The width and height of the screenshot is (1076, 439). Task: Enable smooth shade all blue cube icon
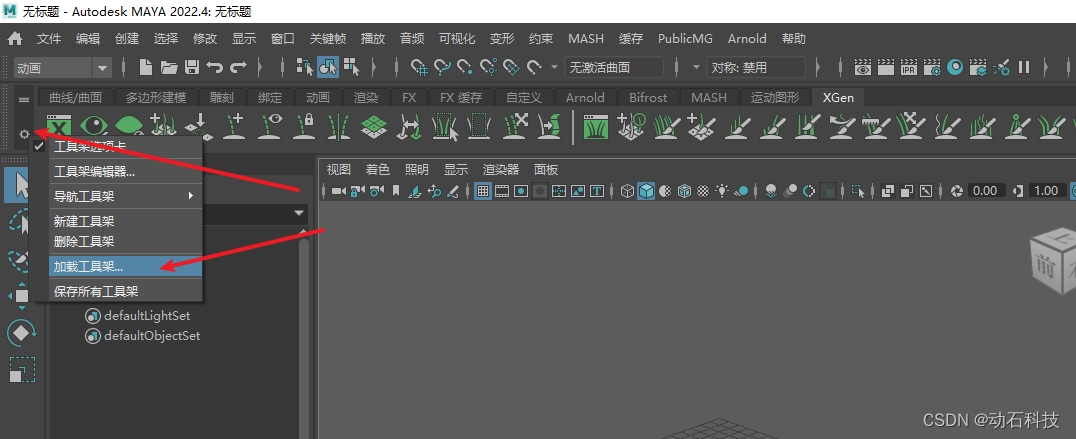[x=646, y=191]
